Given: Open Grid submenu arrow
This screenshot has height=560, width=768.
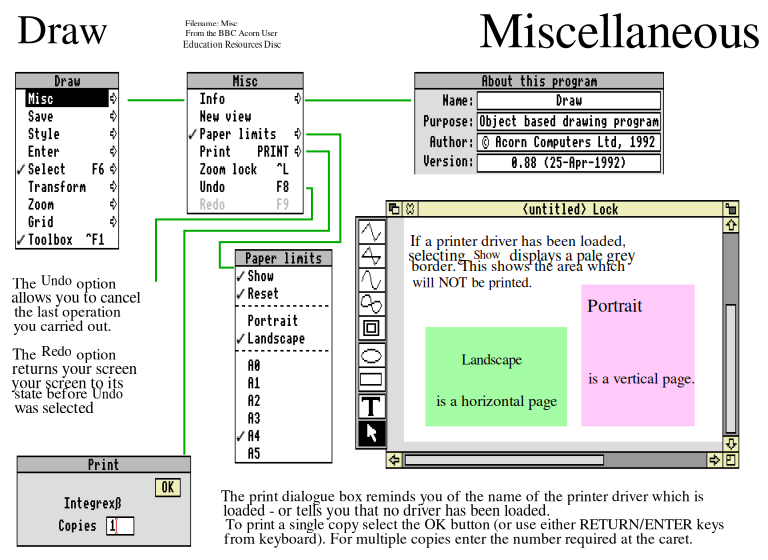Looking at the screenshot, I should click(113, 222).
